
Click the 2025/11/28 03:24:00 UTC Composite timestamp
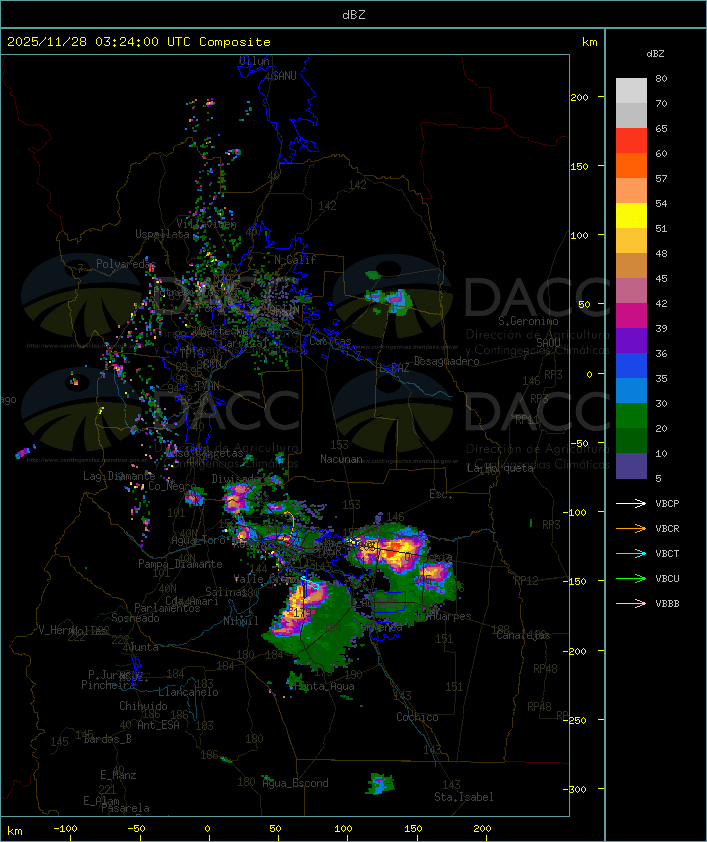[x=139, y=42]
